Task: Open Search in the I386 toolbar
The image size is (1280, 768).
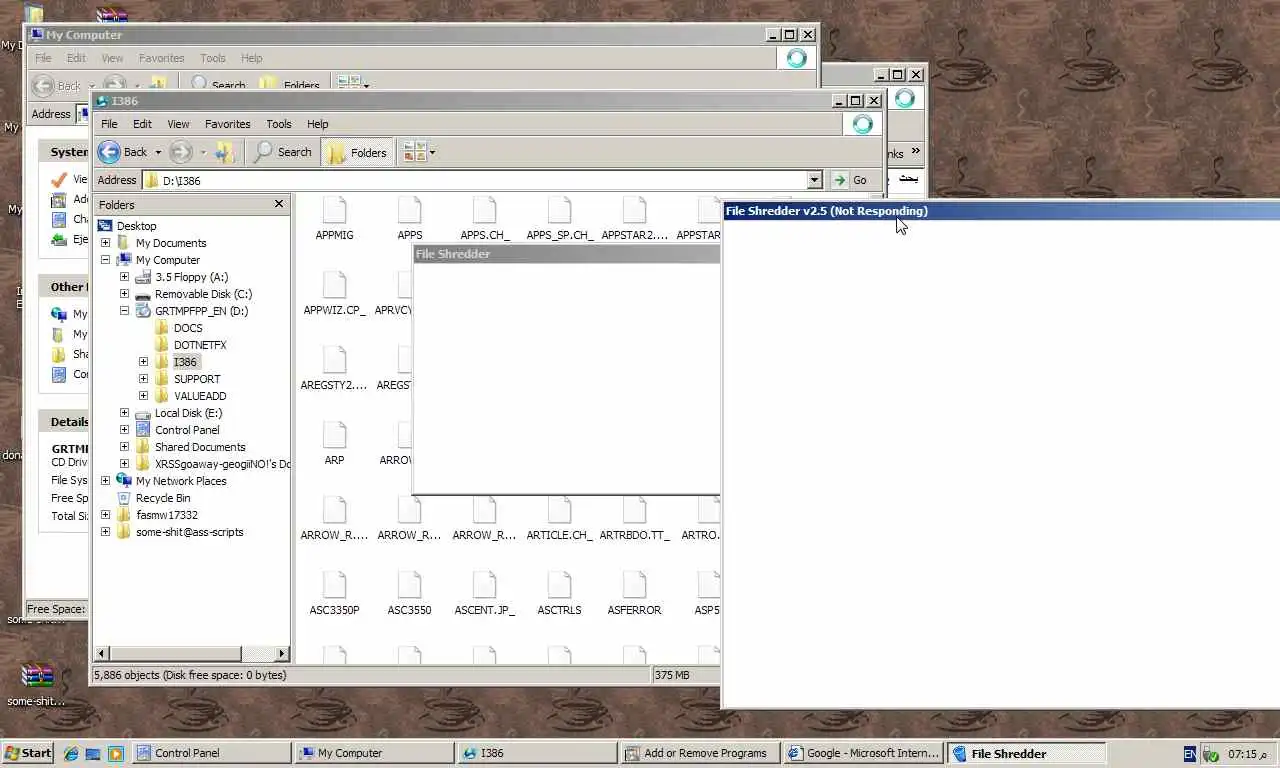Action: pos(283,152)
